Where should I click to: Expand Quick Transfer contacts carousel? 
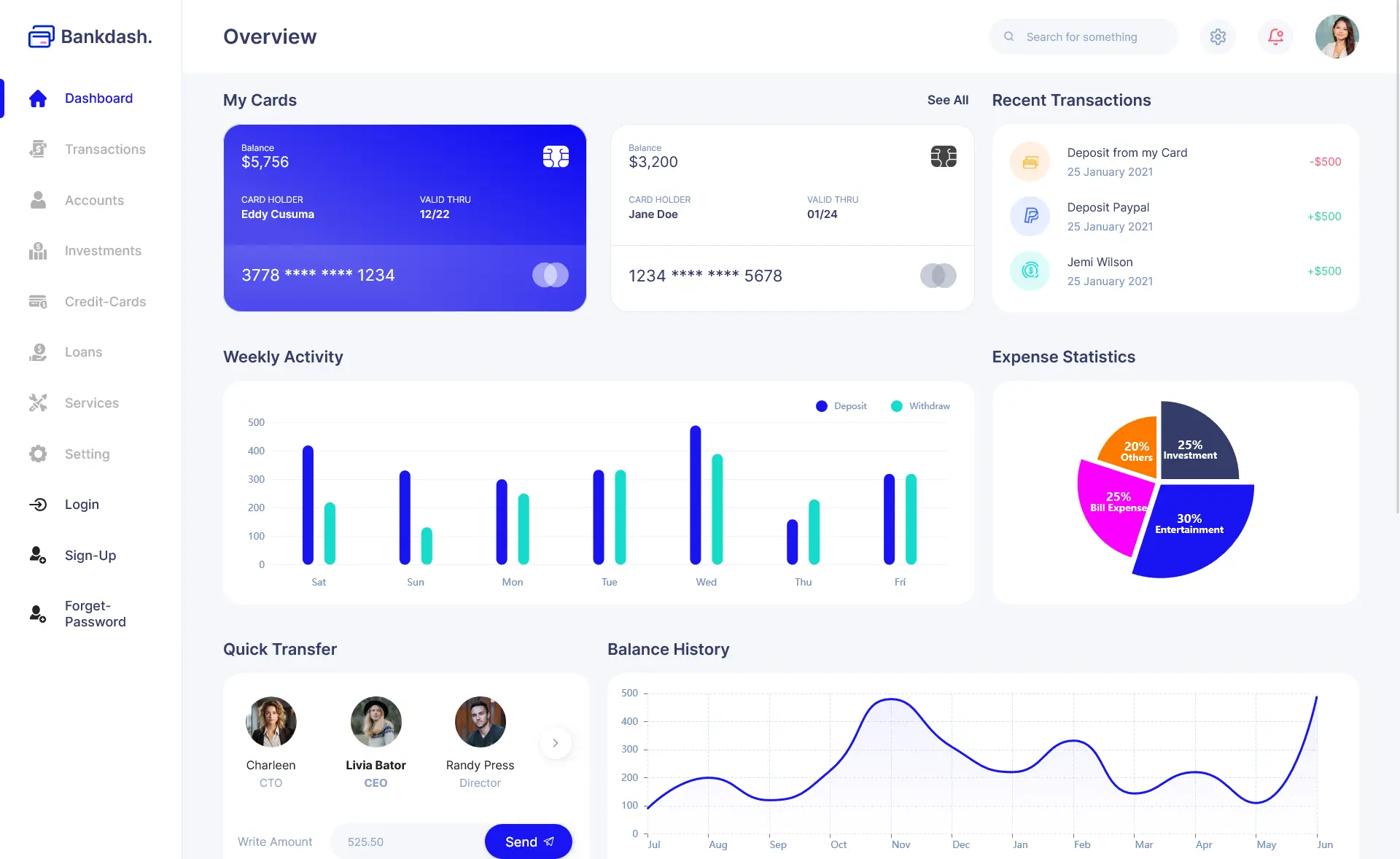[x=555, y=742]
